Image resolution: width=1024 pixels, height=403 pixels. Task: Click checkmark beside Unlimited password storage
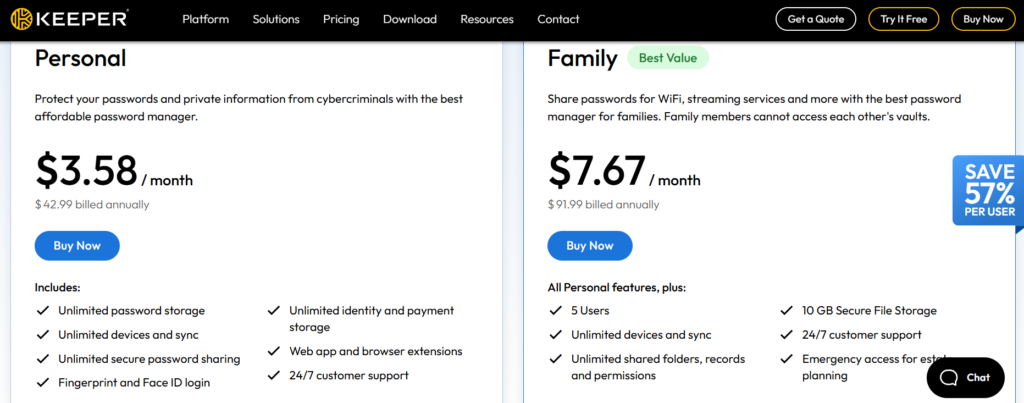click(x=43, y=310)
